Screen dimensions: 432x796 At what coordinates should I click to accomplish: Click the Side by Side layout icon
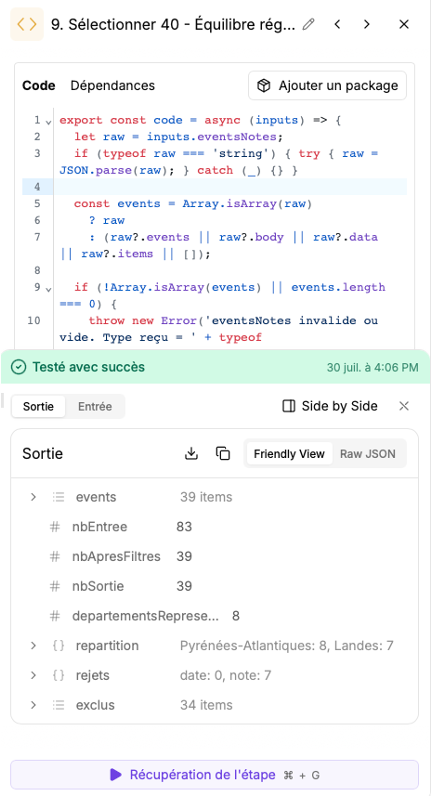click(x=289, y=406)
